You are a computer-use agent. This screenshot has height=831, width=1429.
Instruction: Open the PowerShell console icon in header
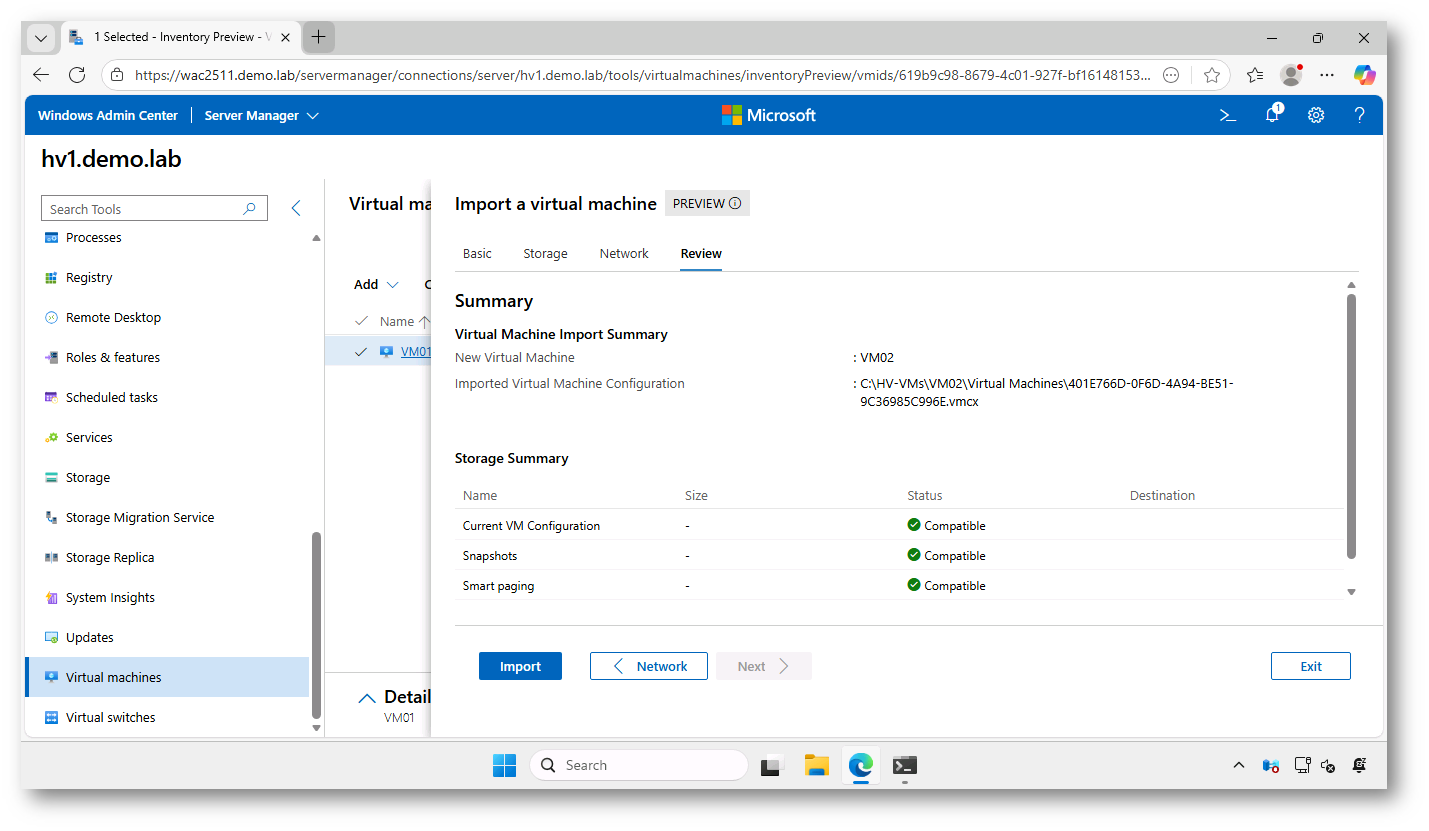1228,115
